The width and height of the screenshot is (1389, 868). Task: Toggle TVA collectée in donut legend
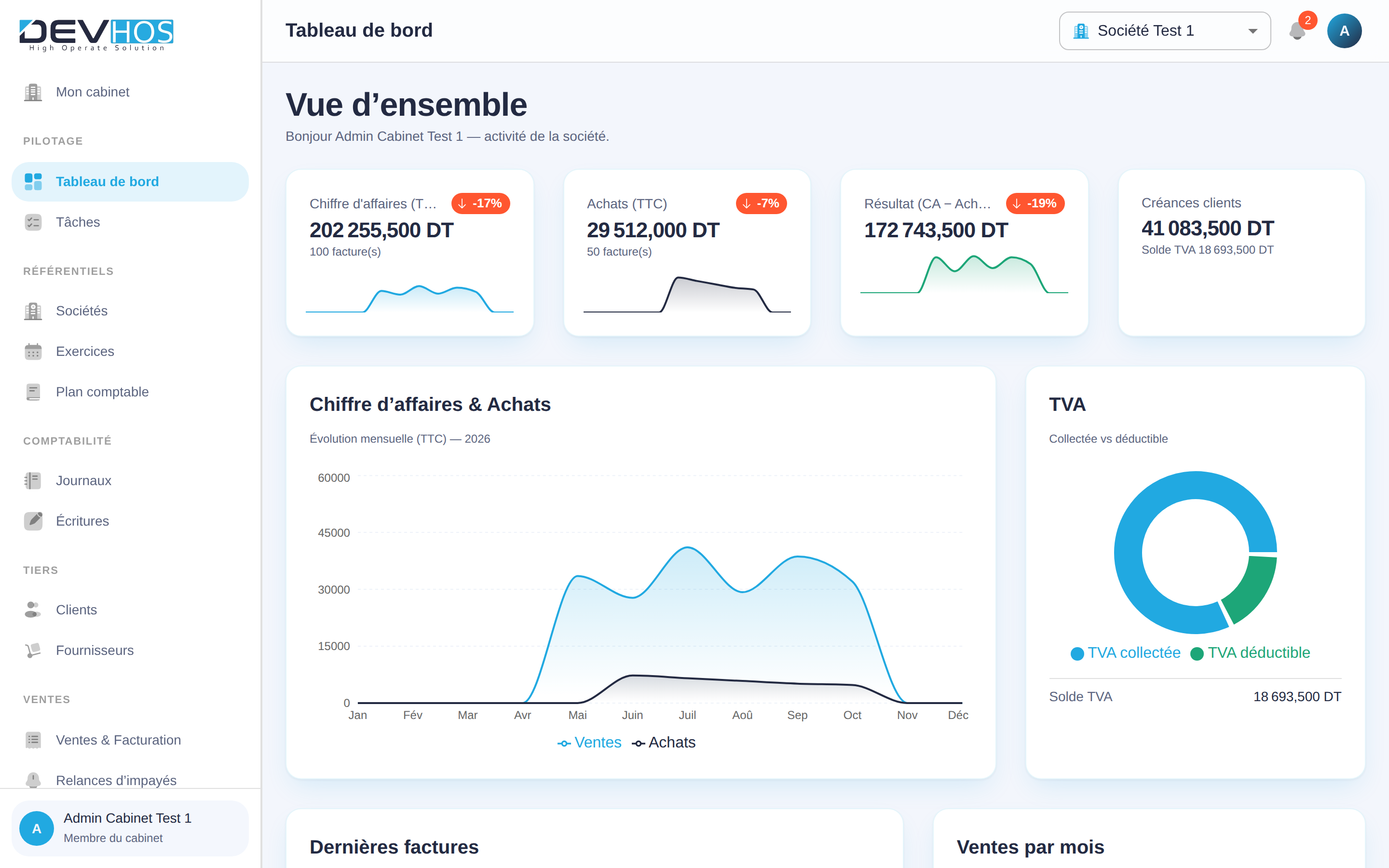1126,653
